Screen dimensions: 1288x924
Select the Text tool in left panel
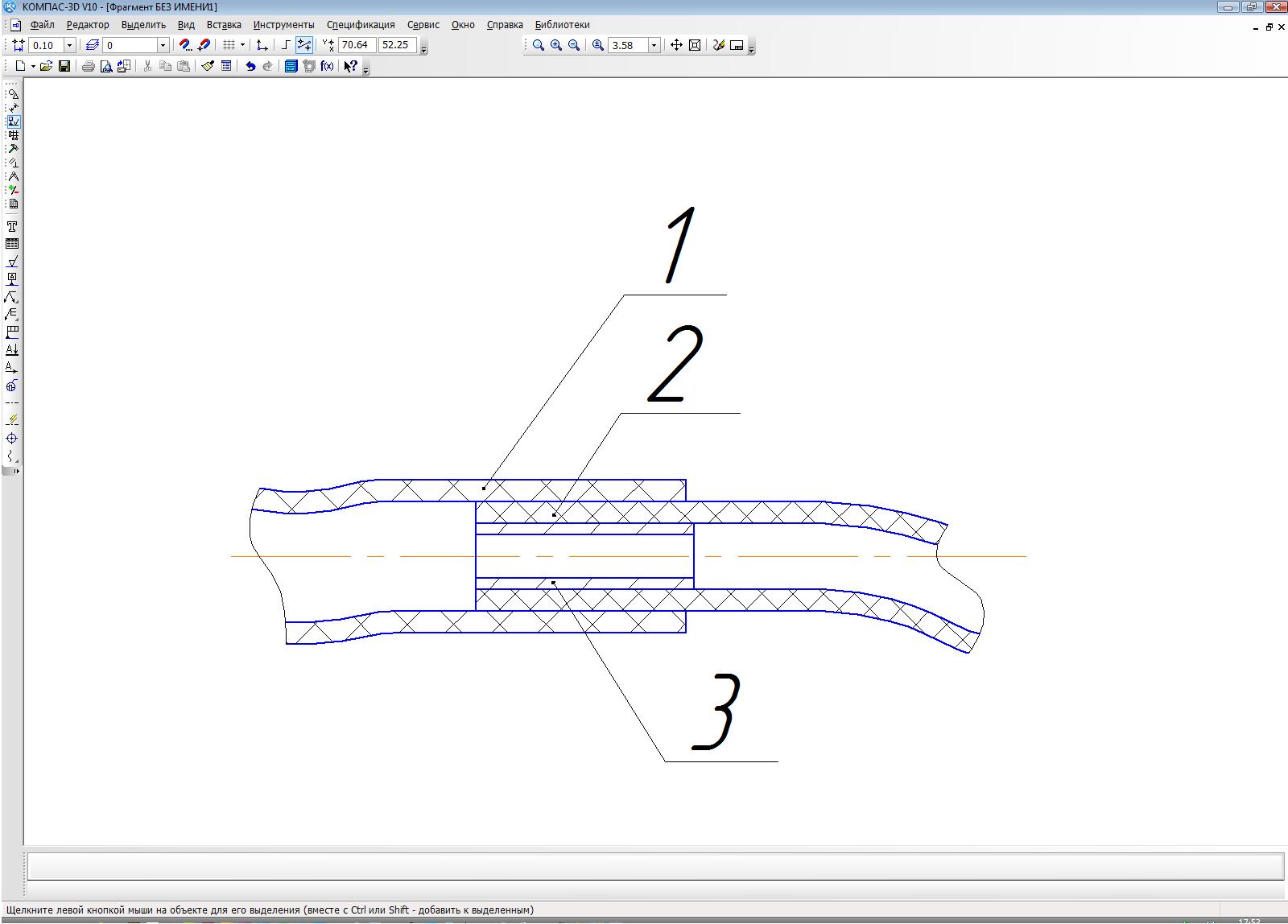click(12, 226)
